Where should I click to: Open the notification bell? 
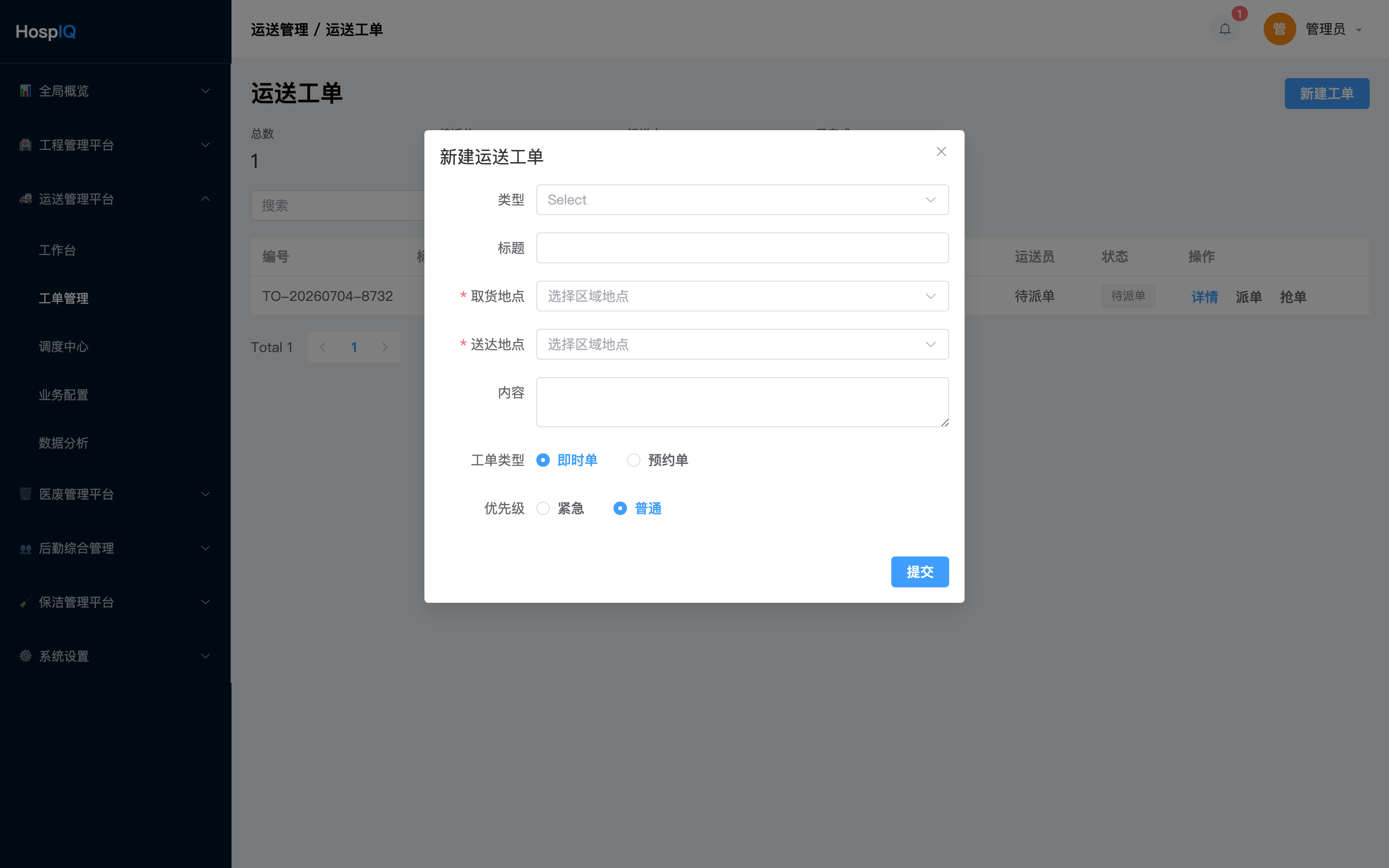pyautogui.click(x=1224, y=29)
